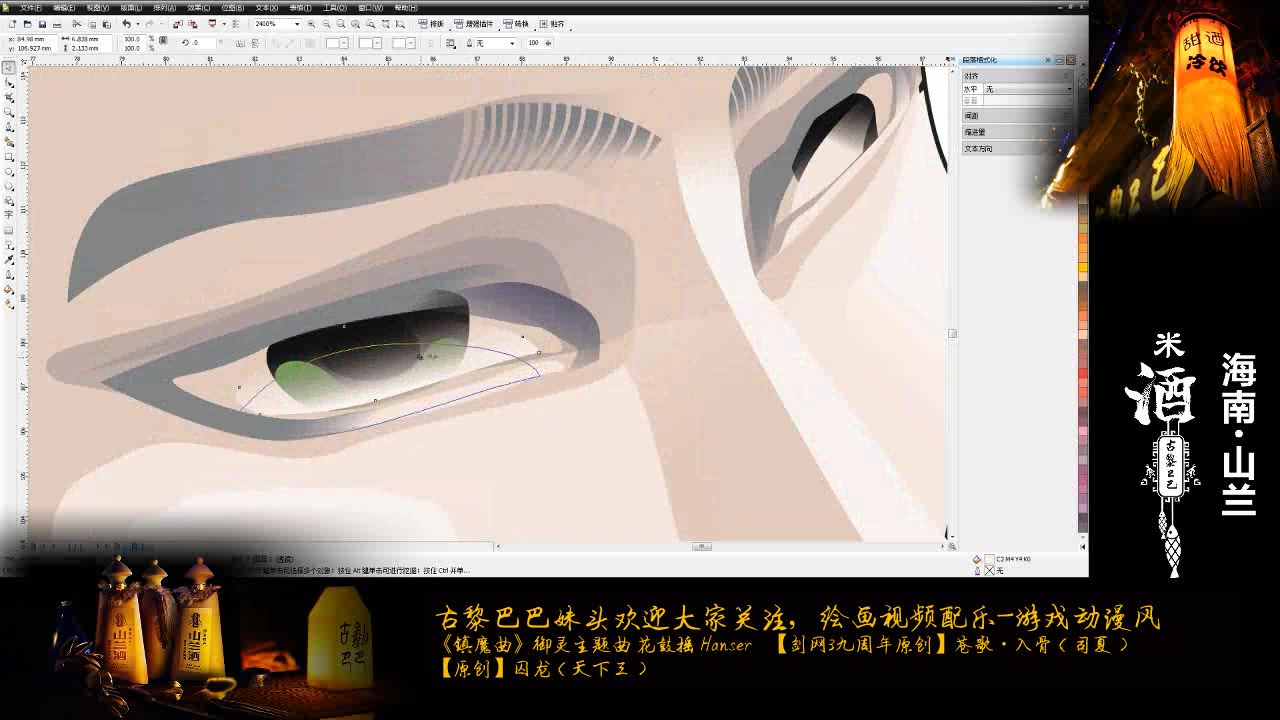Click the Export icon in the toolbar

click(x=193, y=24)
